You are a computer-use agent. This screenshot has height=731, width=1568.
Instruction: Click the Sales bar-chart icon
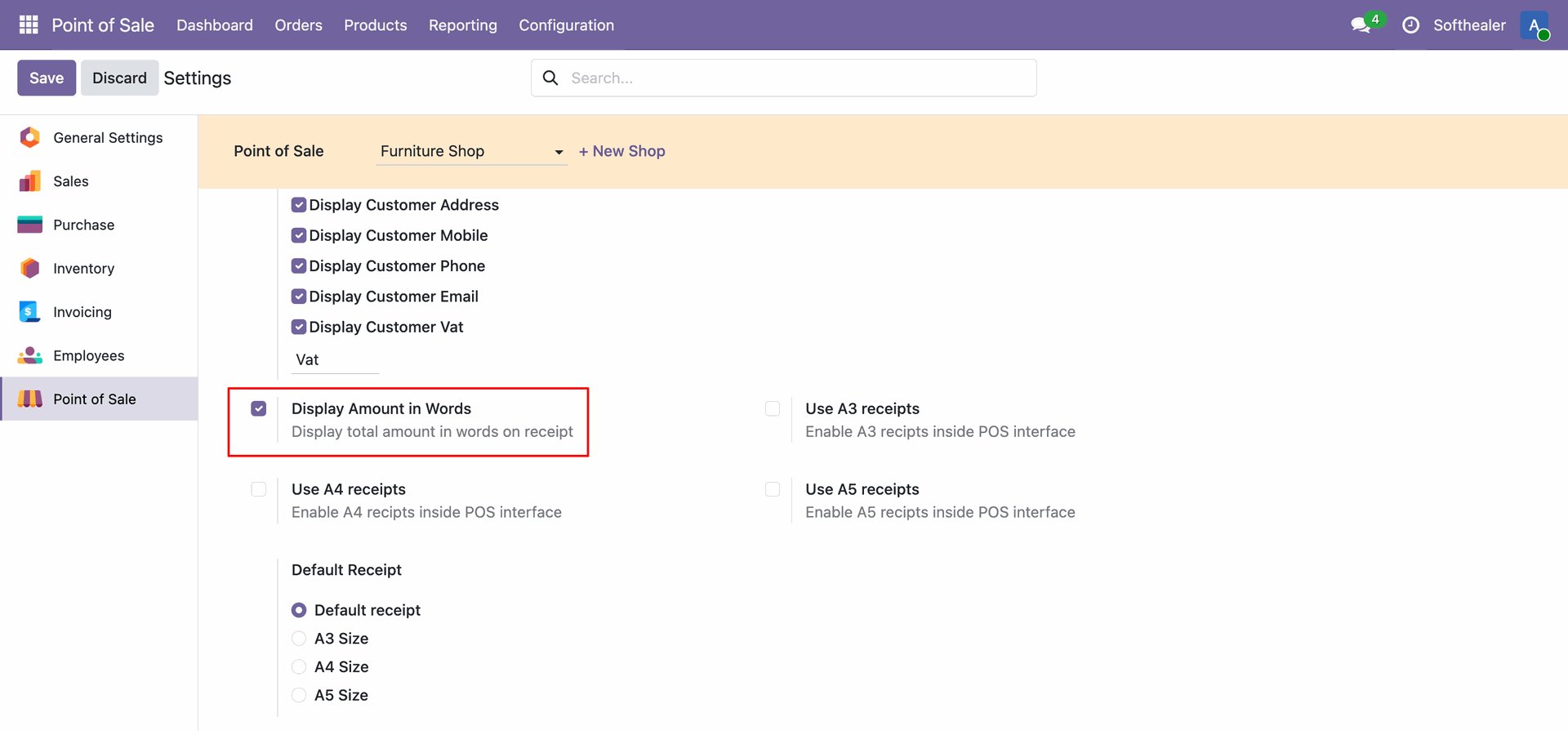coord(30,181)
